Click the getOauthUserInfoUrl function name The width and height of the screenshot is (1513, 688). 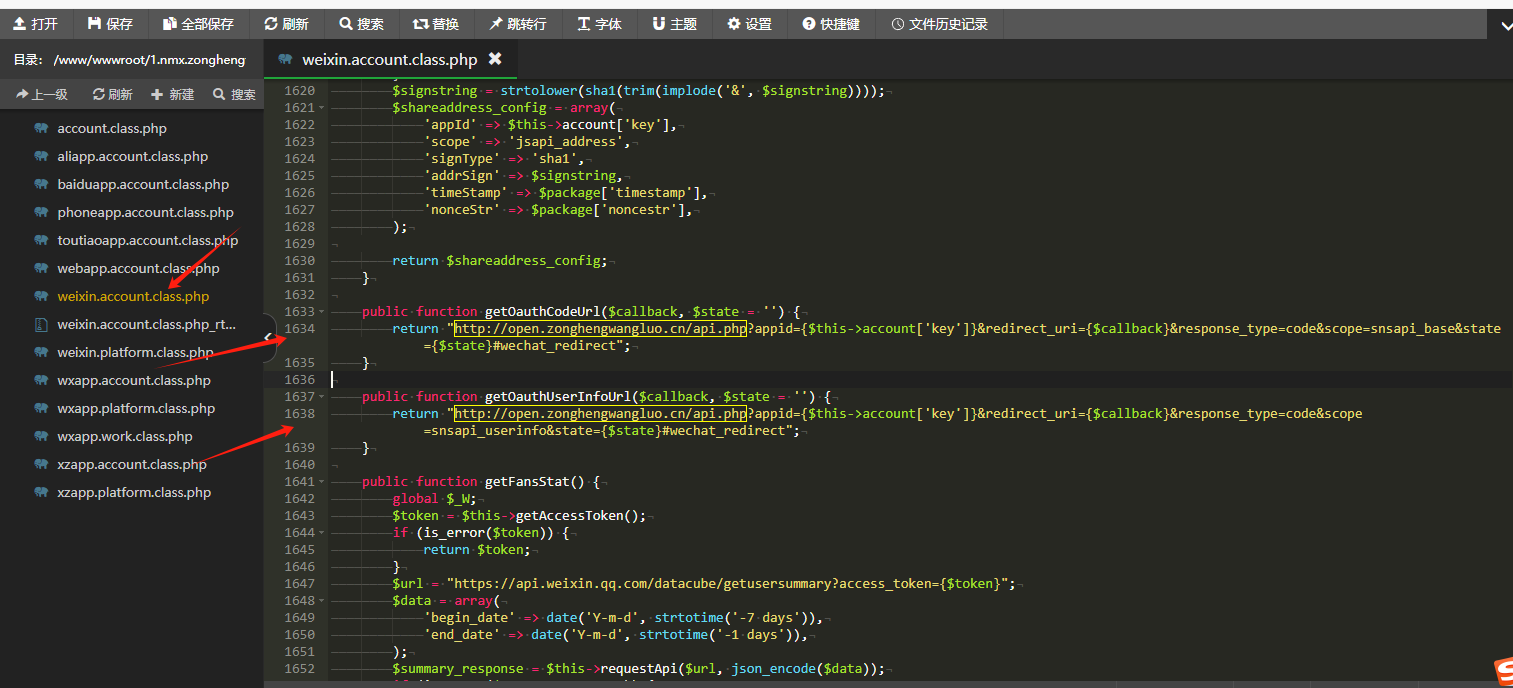pos(558,396)
